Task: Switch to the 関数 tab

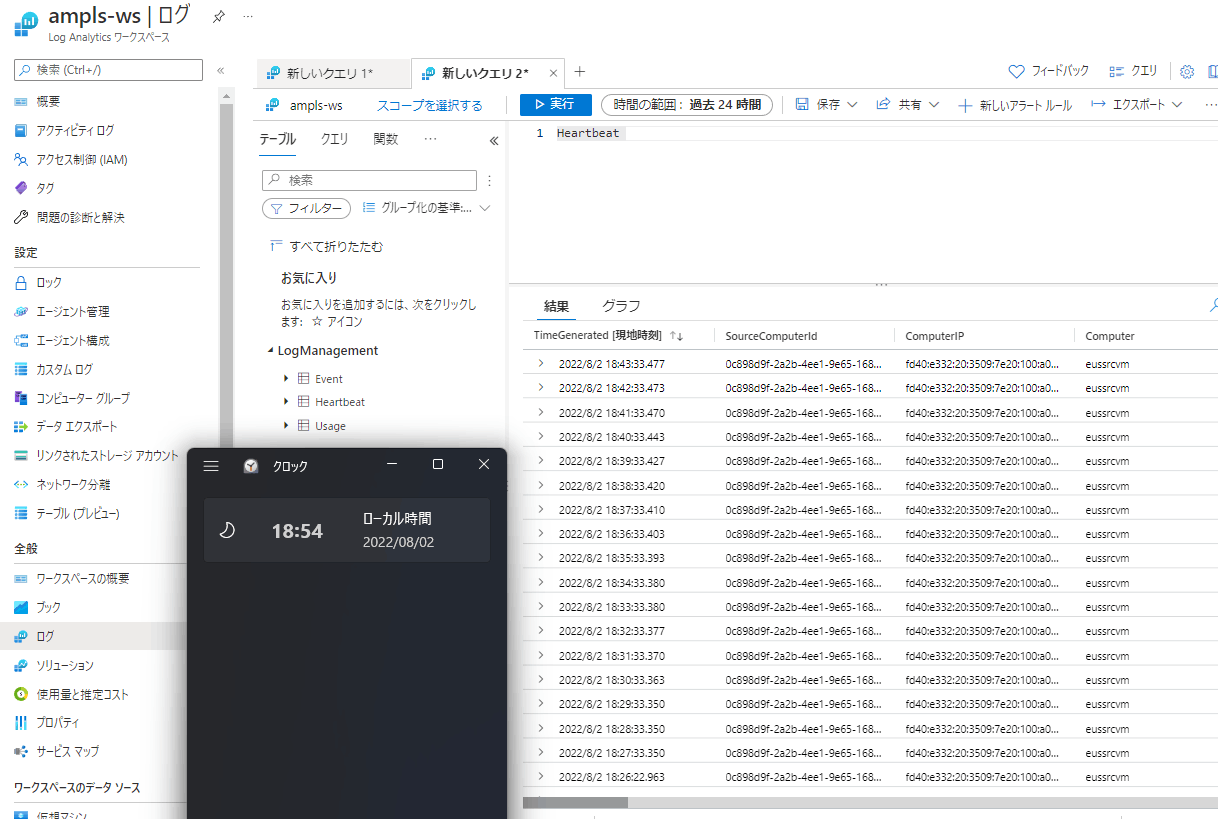Action: (x=386, y=140)
